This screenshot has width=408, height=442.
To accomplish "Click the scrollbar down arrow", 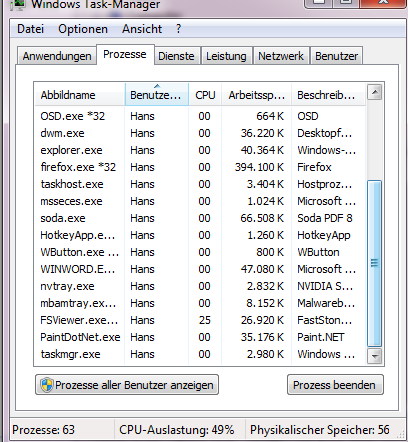I will coord(375,356).
